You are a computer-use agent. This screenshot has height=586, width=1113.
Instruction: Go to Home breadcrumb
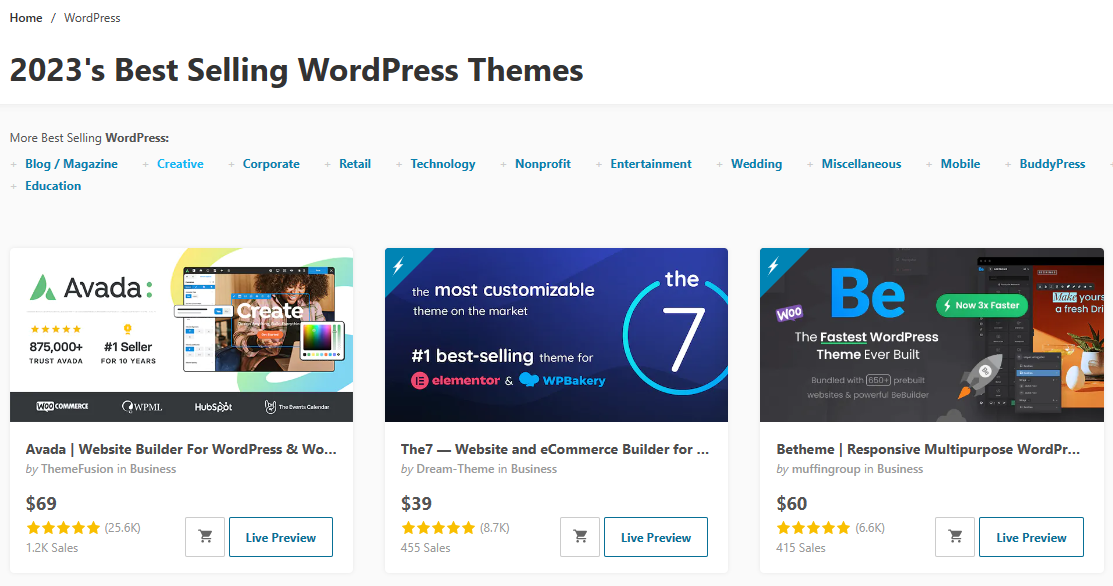26,18
